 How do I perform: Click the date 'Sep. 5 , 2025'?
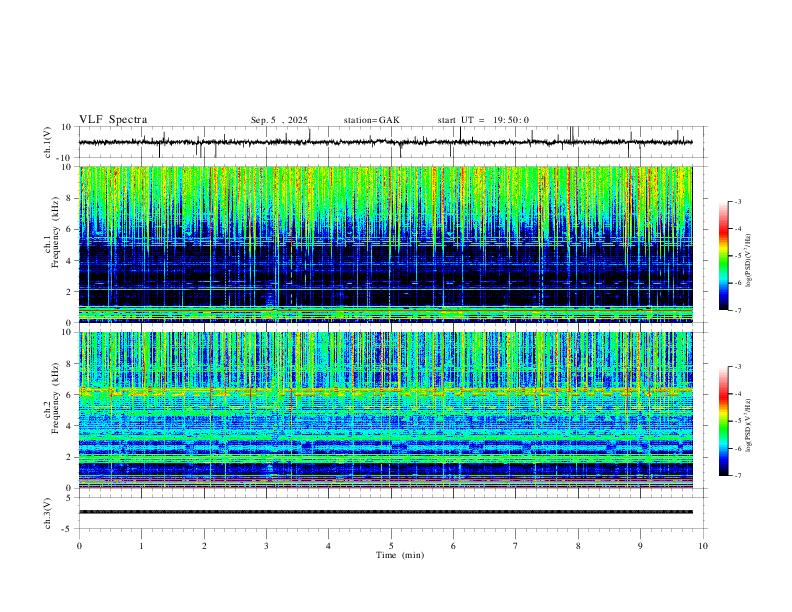click(x=279, y=120)
